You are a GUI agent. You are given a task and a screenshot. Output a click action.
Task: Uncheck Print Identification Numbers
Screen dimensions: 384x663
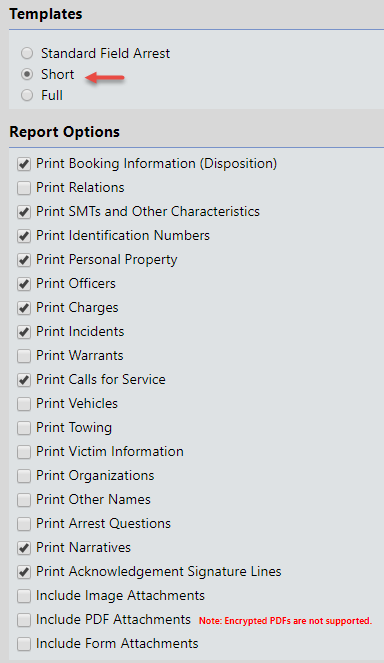pyautogui.click(x=24, y=236)
